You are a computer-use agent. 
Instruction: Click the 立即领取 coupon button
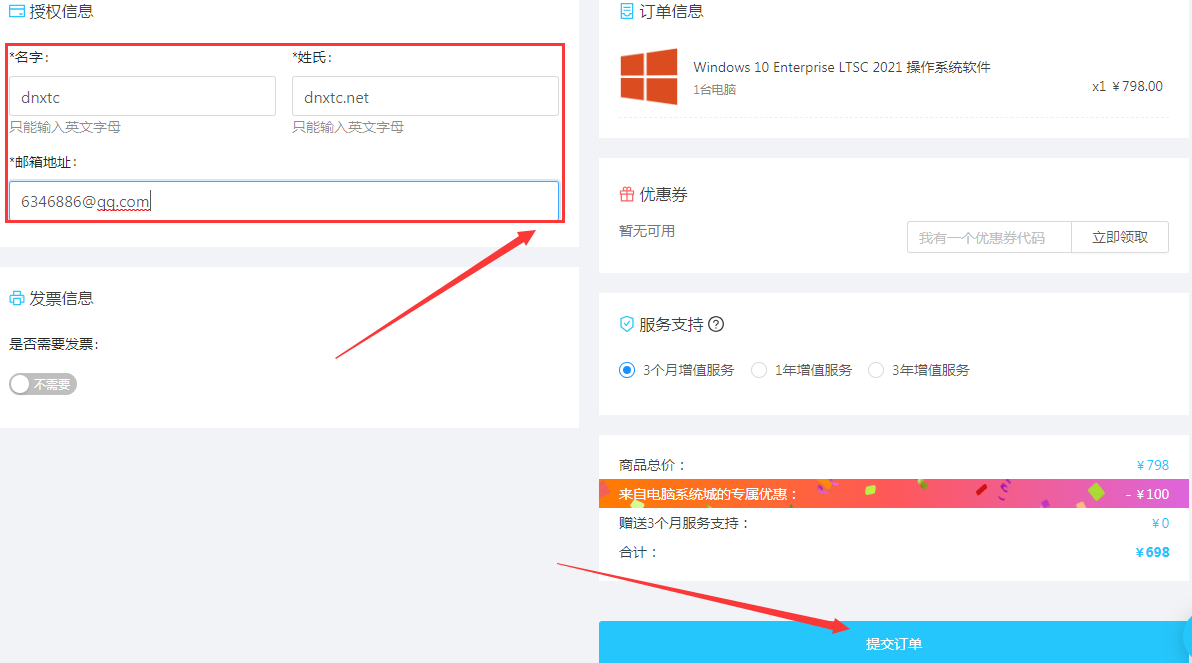[1120, 237]
